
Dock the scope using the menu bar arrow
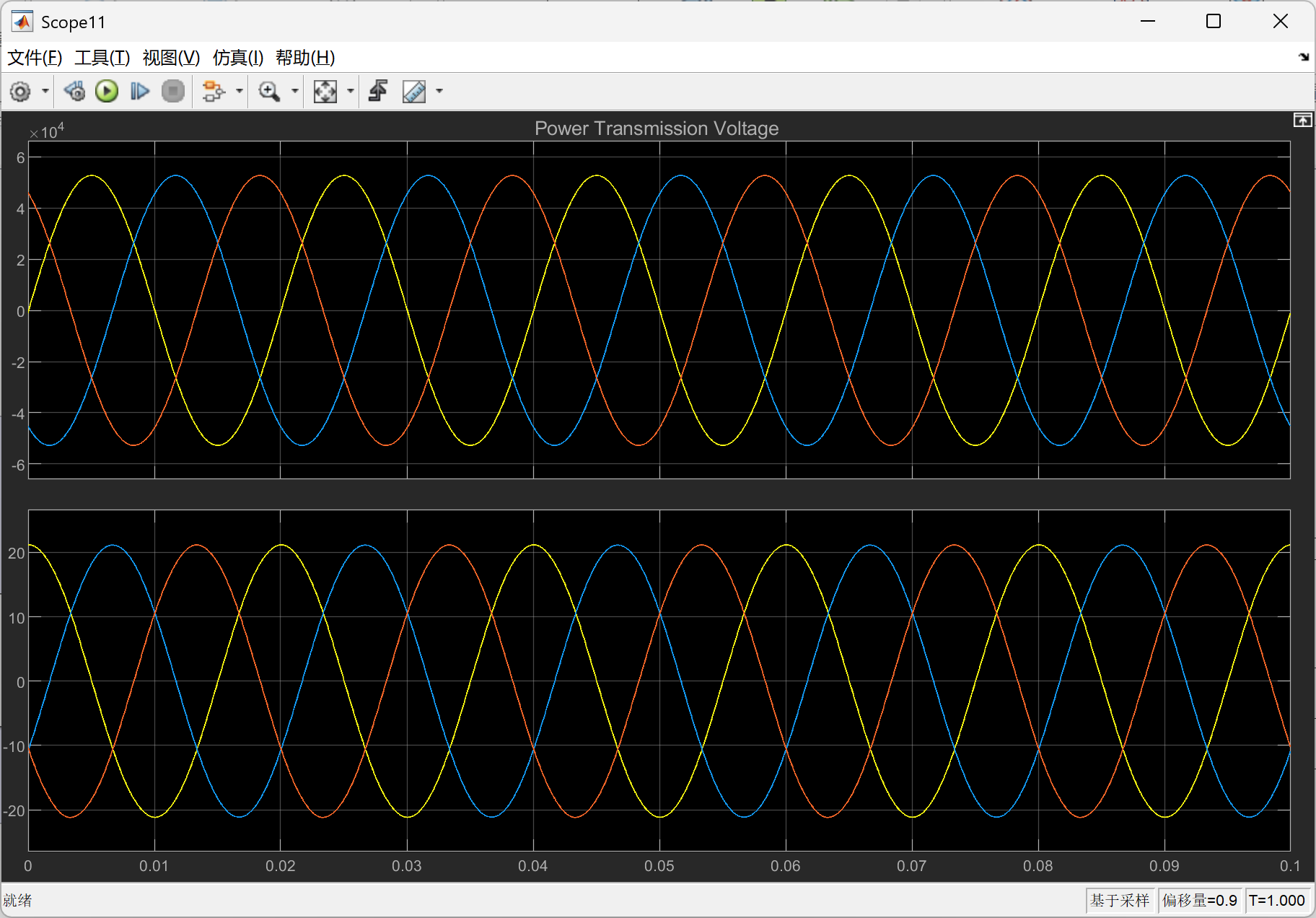click(x=1304, y=57)
